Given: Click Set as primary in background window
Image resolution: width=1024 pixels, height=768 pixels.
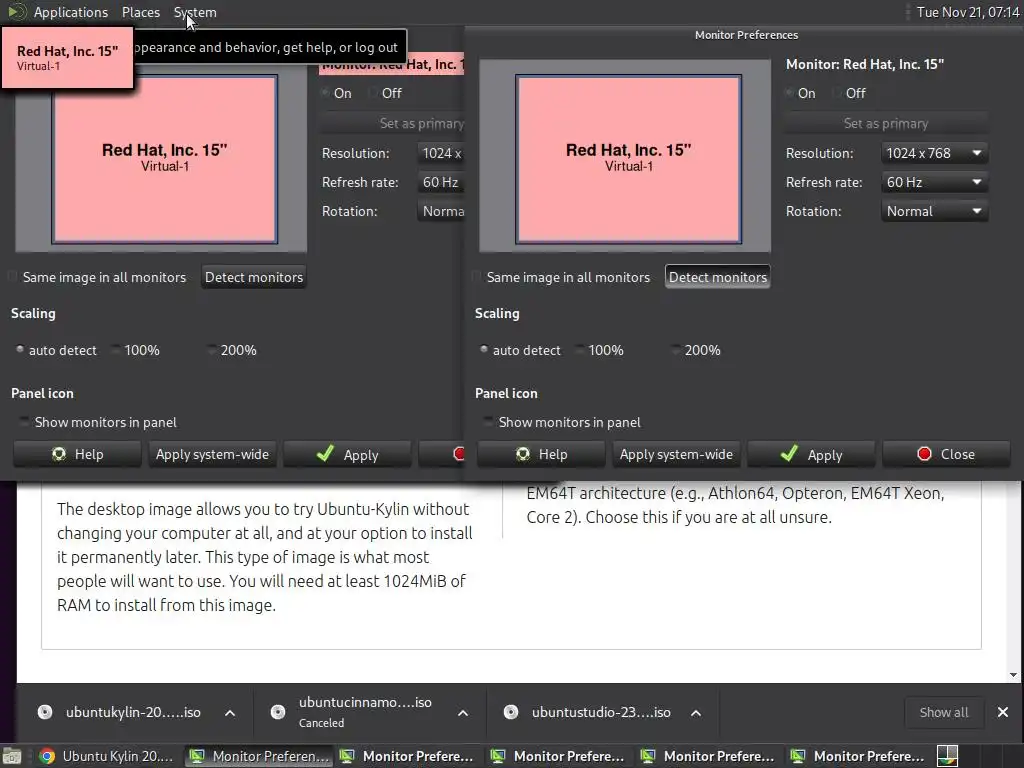Looking at the screenshot, I should click(392, 123).
